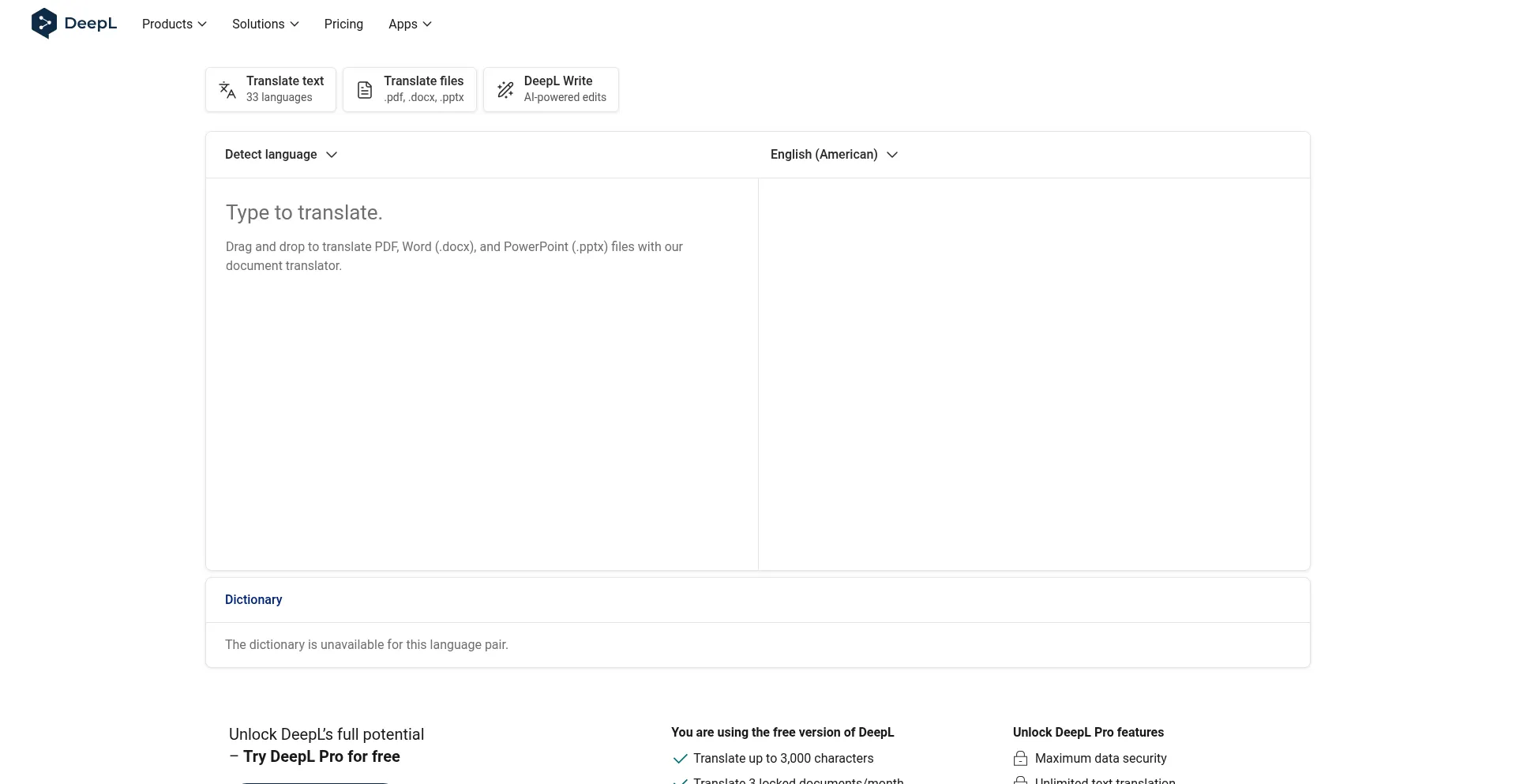Image resolution: width=1516 pixels, height=784 pixels.
Task: Open the Solutions menu in the header
Action: (x=265, y=24)
